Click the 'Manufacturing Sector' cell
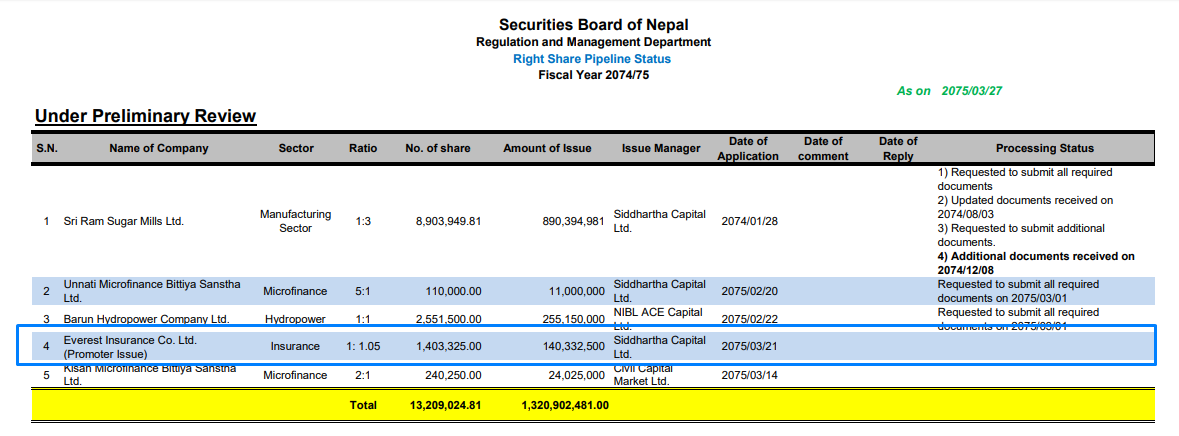The image size is (1179, 436). [295, 221]
